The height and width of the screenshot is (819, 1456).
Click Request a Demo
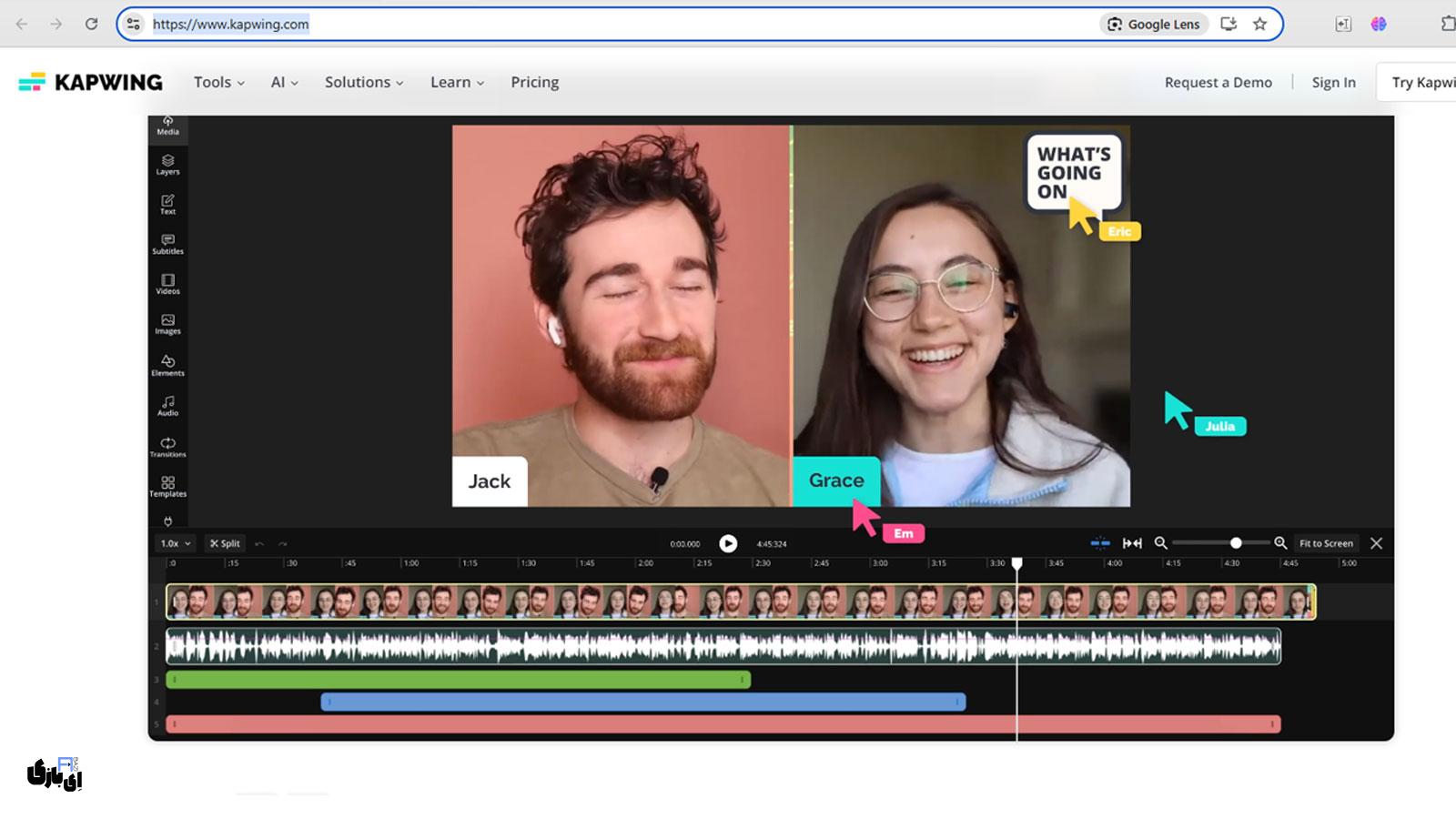[x=1218, y=82]
